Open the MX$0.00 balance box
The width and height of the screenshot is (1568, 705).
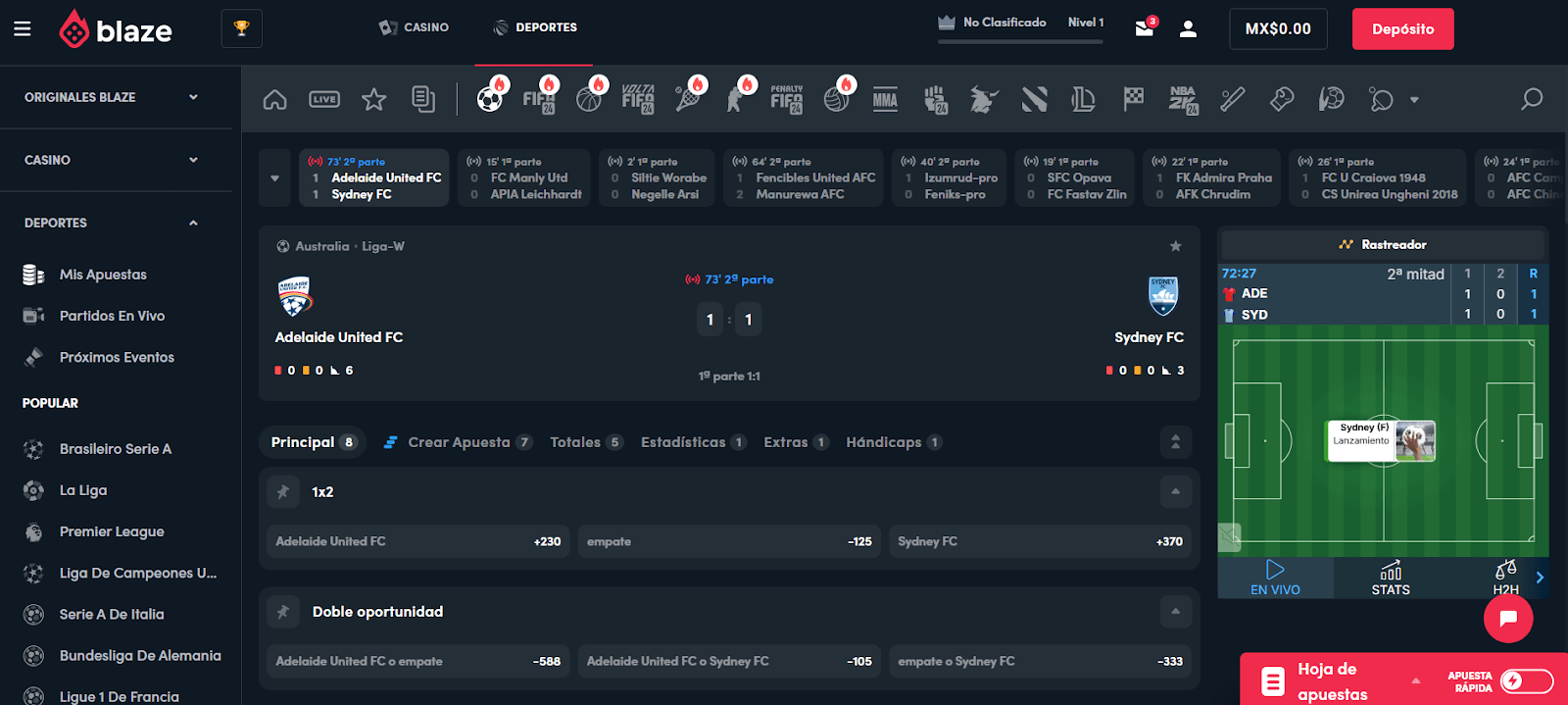[1278, 29]
